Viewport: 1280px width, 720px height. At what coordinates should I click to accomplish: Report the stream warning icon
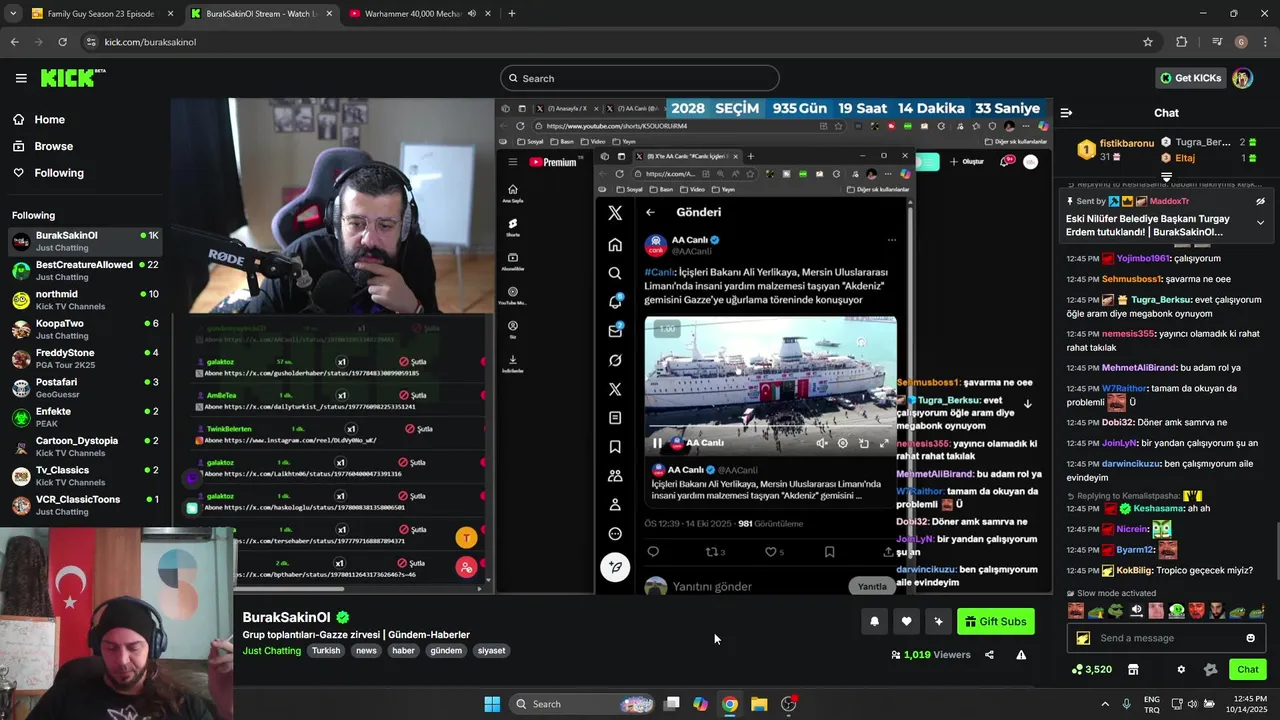click(x=1021, y=655)
